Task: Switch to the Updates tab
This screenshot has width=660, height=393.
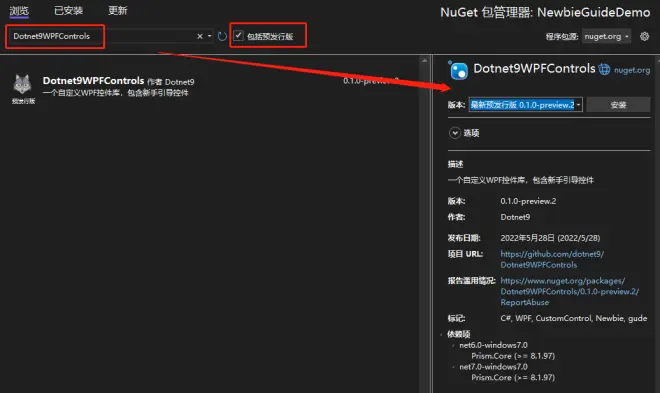Action: click(x=117, y=11)
